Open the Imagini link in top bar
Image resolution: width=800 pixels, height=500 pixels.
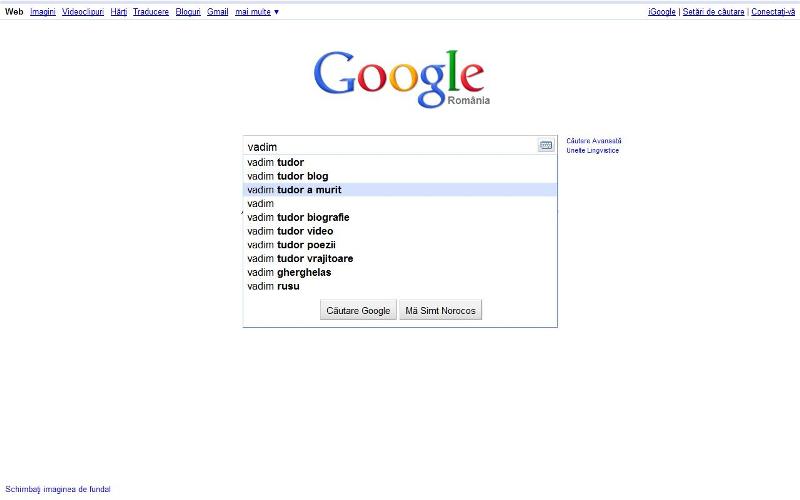click(x=43, y=12)
